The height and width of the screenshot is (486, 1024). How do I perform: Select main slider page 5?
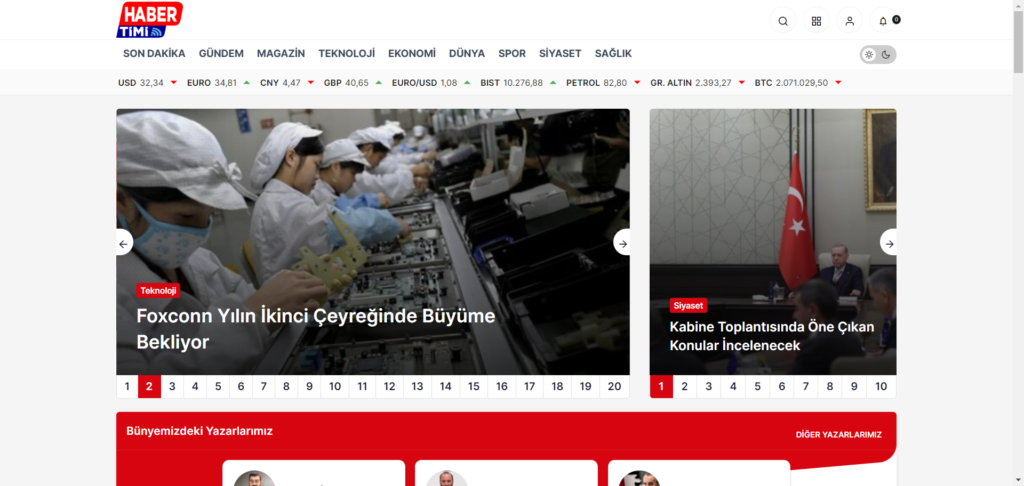tap(218, 387)
